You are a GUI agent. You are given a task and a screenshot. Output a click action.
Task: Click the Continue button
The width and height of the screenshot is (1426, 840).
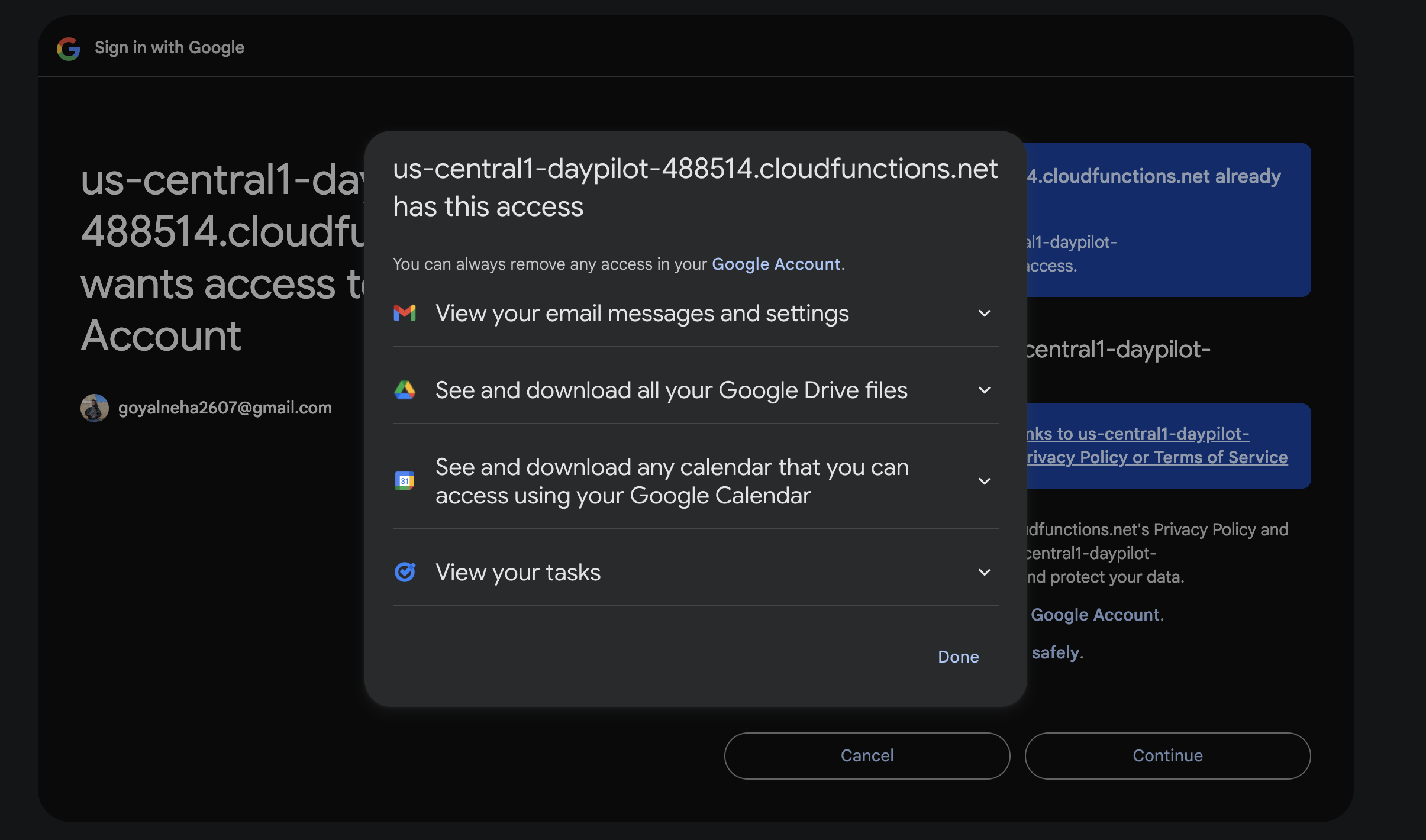coord(1167,755)
